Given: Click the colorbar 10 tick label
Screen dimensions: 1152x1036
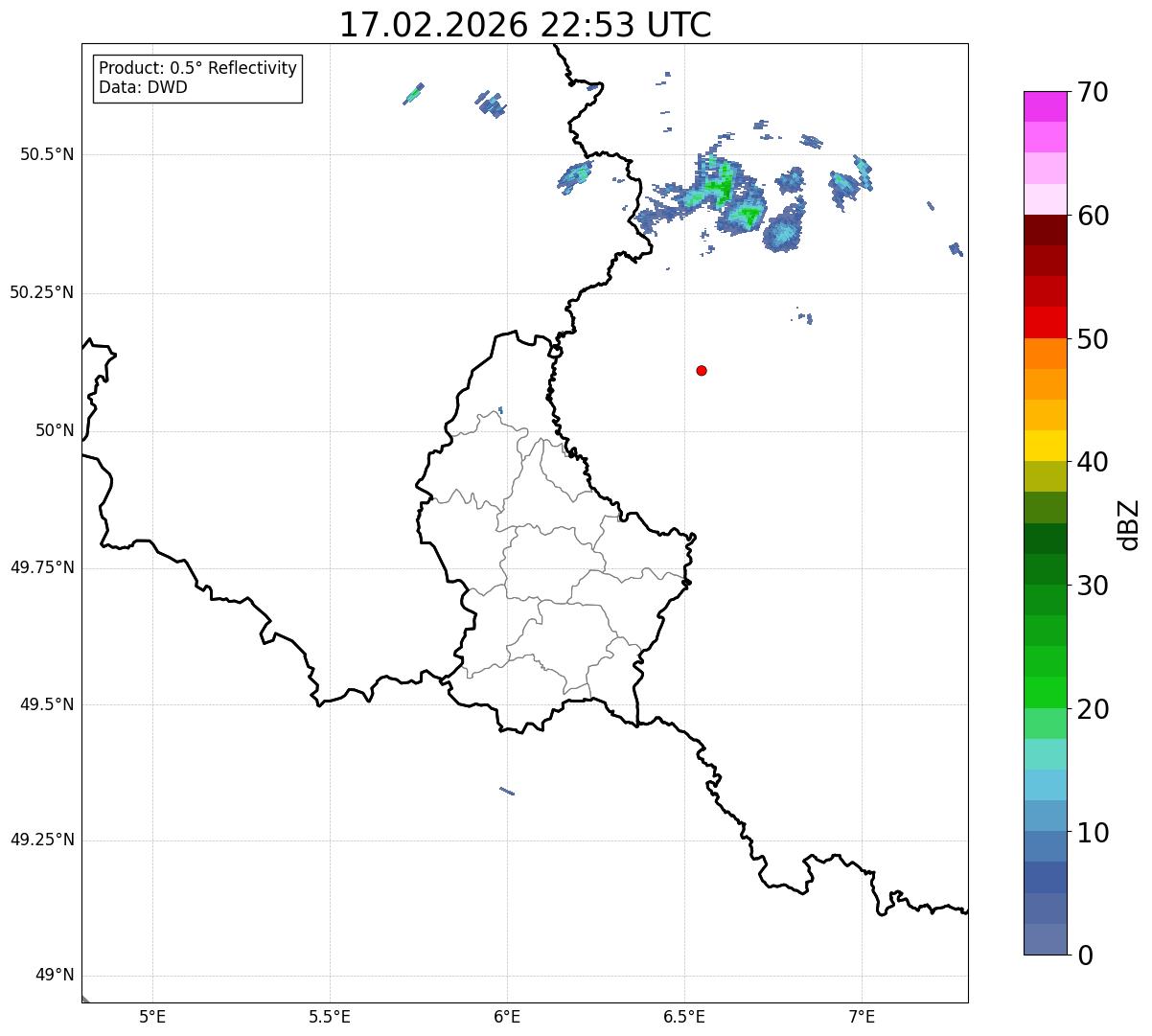Looking at the screenshot, I should click(x=1093, y=832).
